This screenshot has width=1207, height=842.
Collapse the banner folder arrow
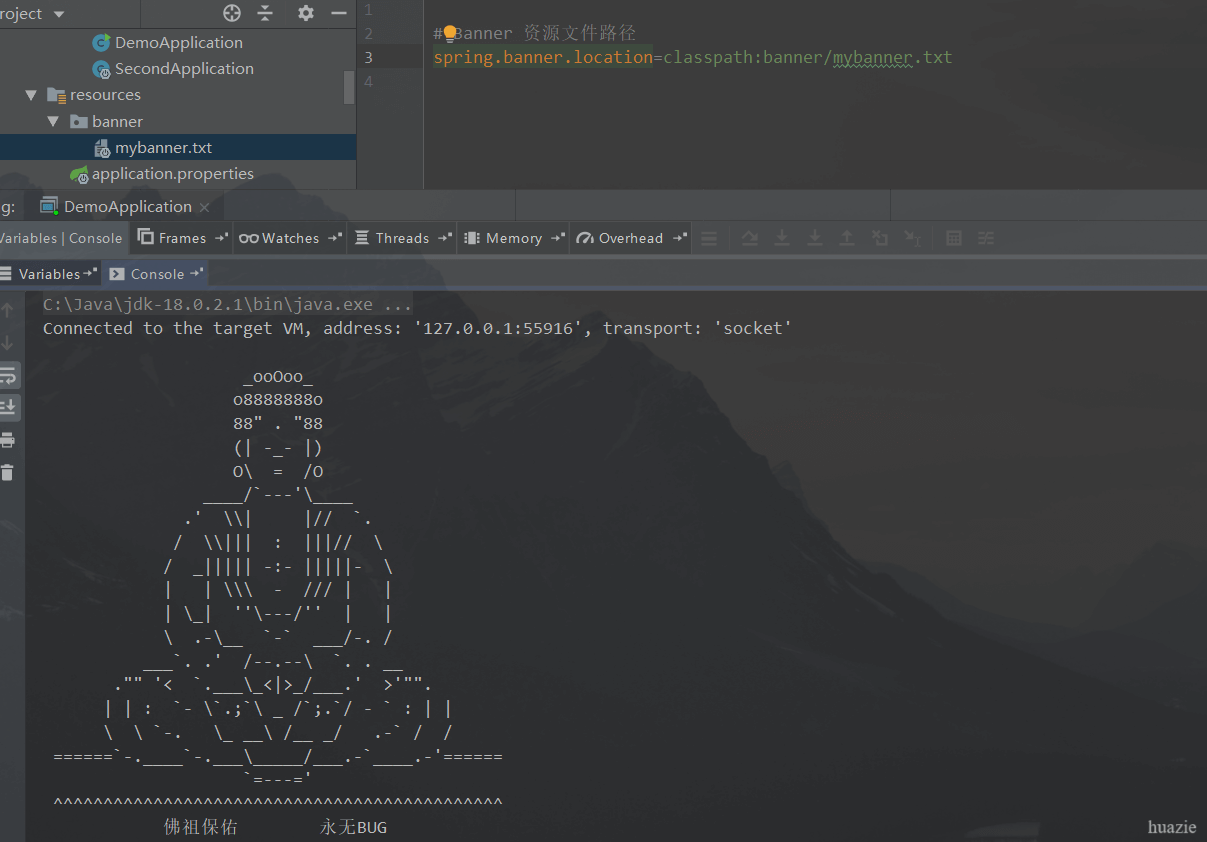tap(54, 121)
